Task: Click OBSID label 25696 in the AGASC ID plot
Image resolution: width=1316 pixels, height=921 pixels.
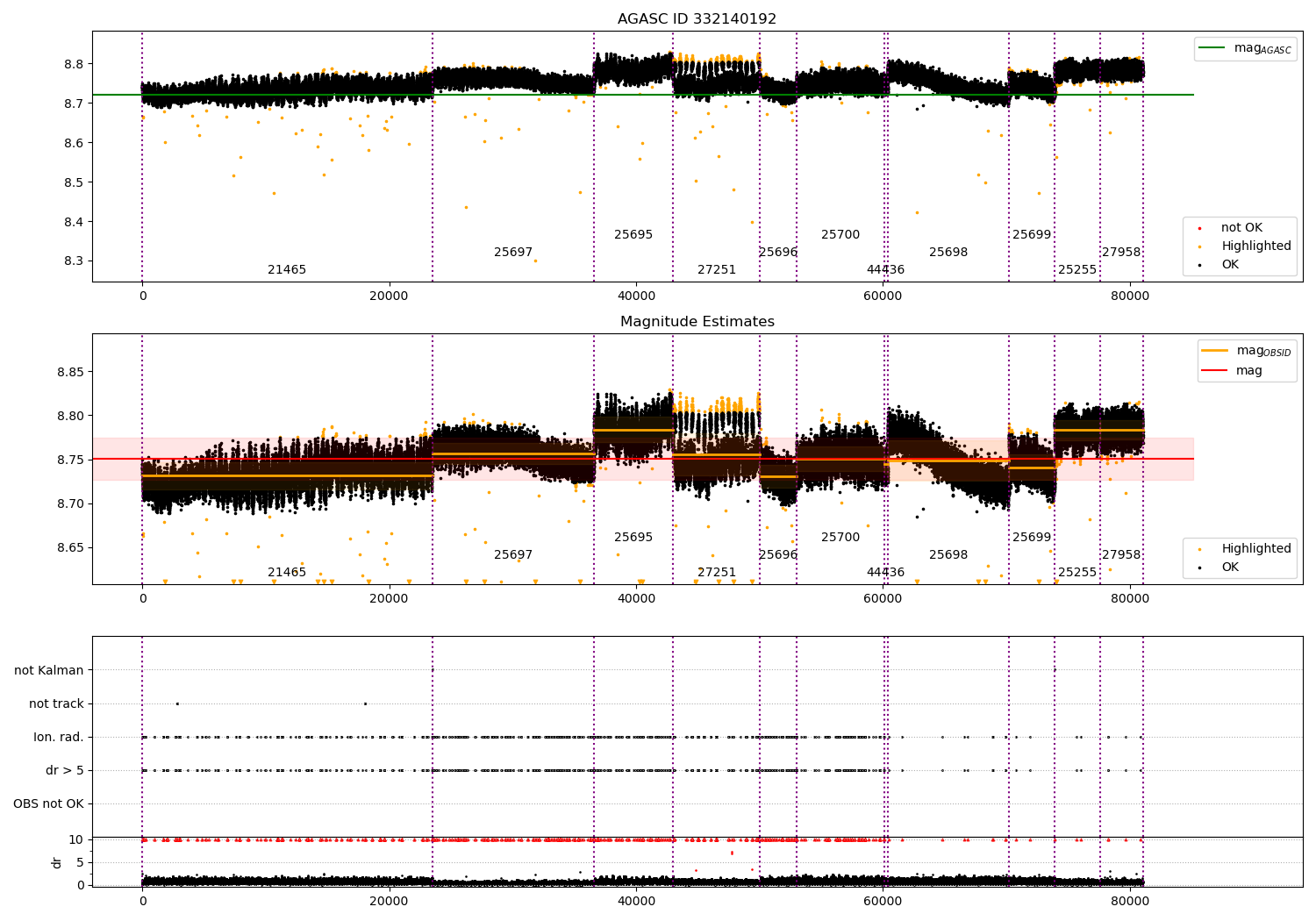Action: tap(778, 253)
